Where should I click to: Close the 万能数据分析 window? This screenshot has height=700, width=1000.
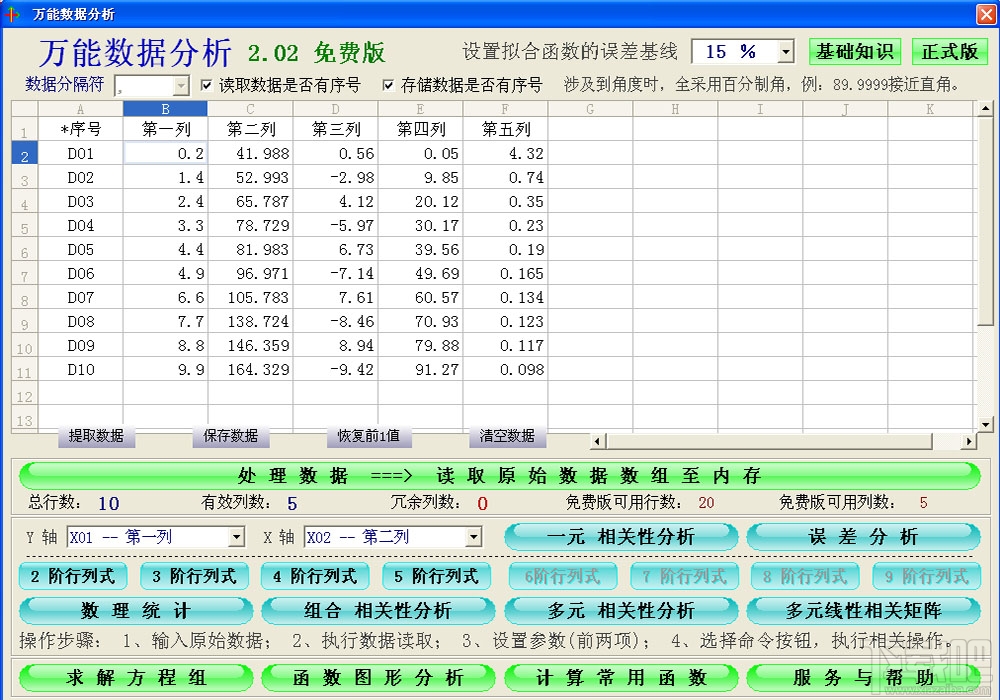986,14
